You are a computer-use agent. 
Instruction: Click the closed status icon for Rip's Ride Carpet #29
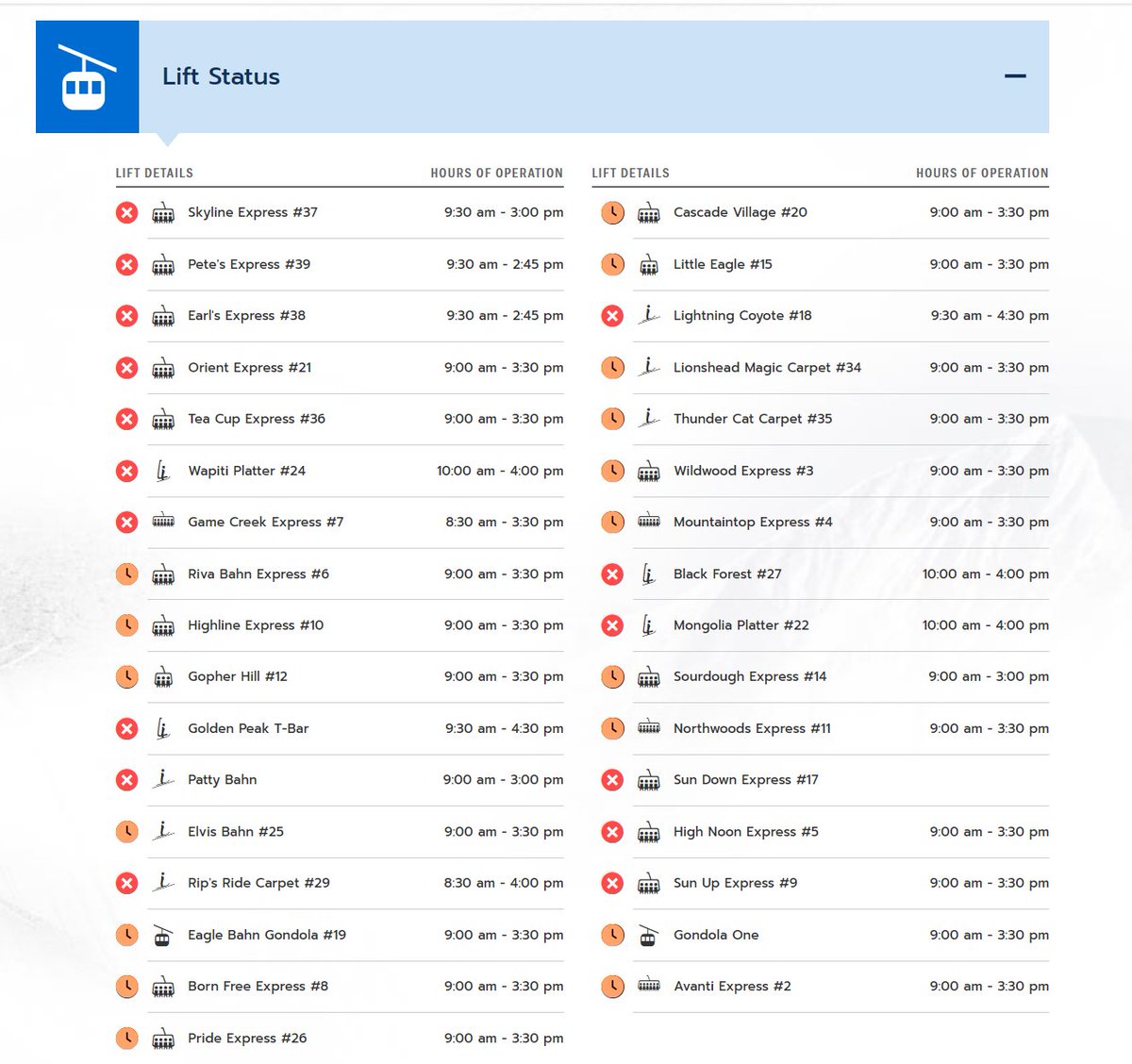pyautogui.click(x=126, y=883)
